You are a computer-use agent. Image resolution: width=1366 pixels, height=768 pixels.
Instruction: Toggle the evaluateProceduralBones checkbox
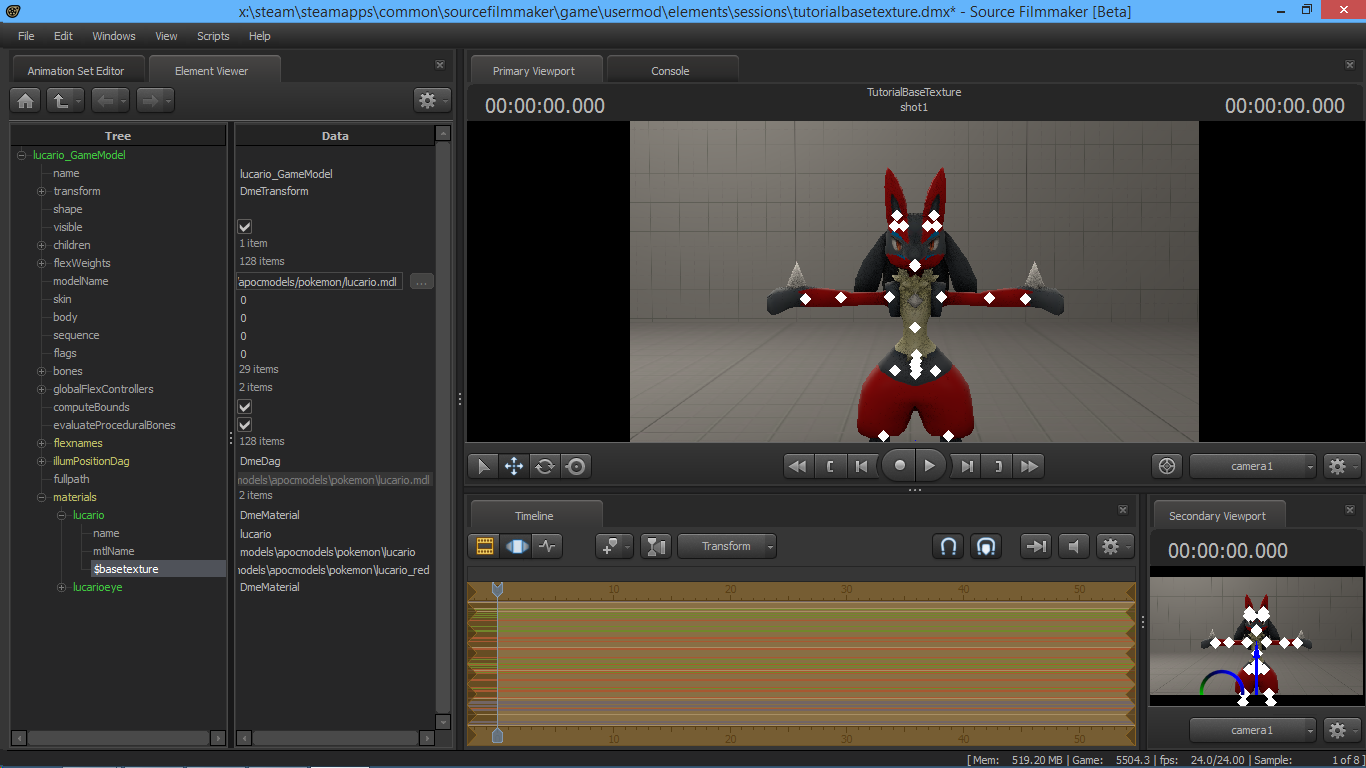pyautogui.click(x=245, y=425)
